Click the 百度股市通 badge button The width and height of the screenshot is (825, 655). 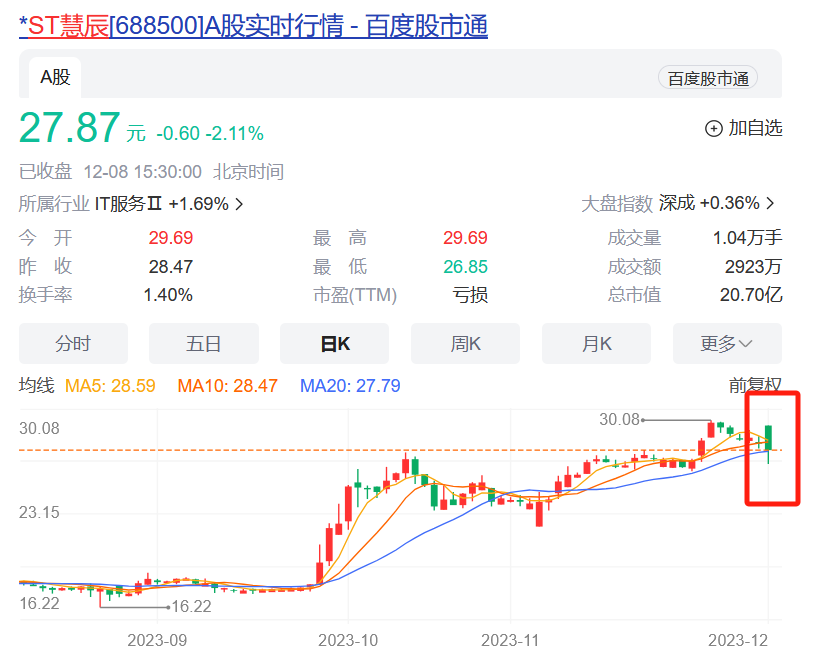708,78
